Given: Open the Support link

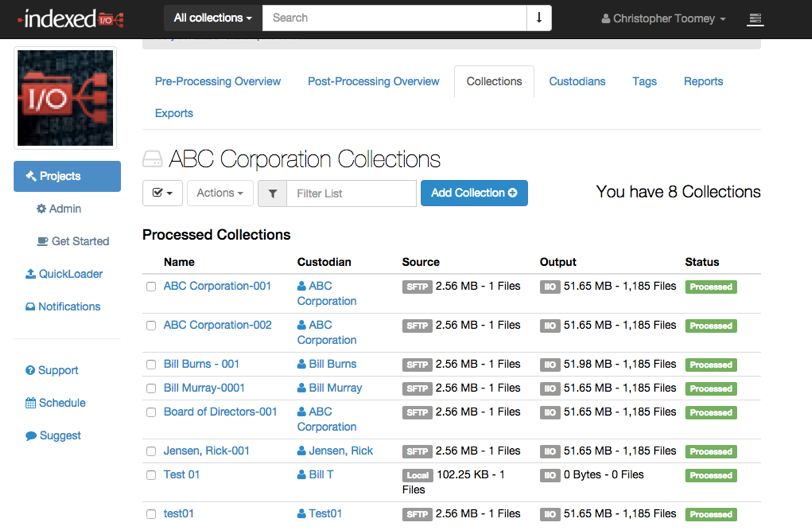Looking at the screenshot, I should point(52,370).
